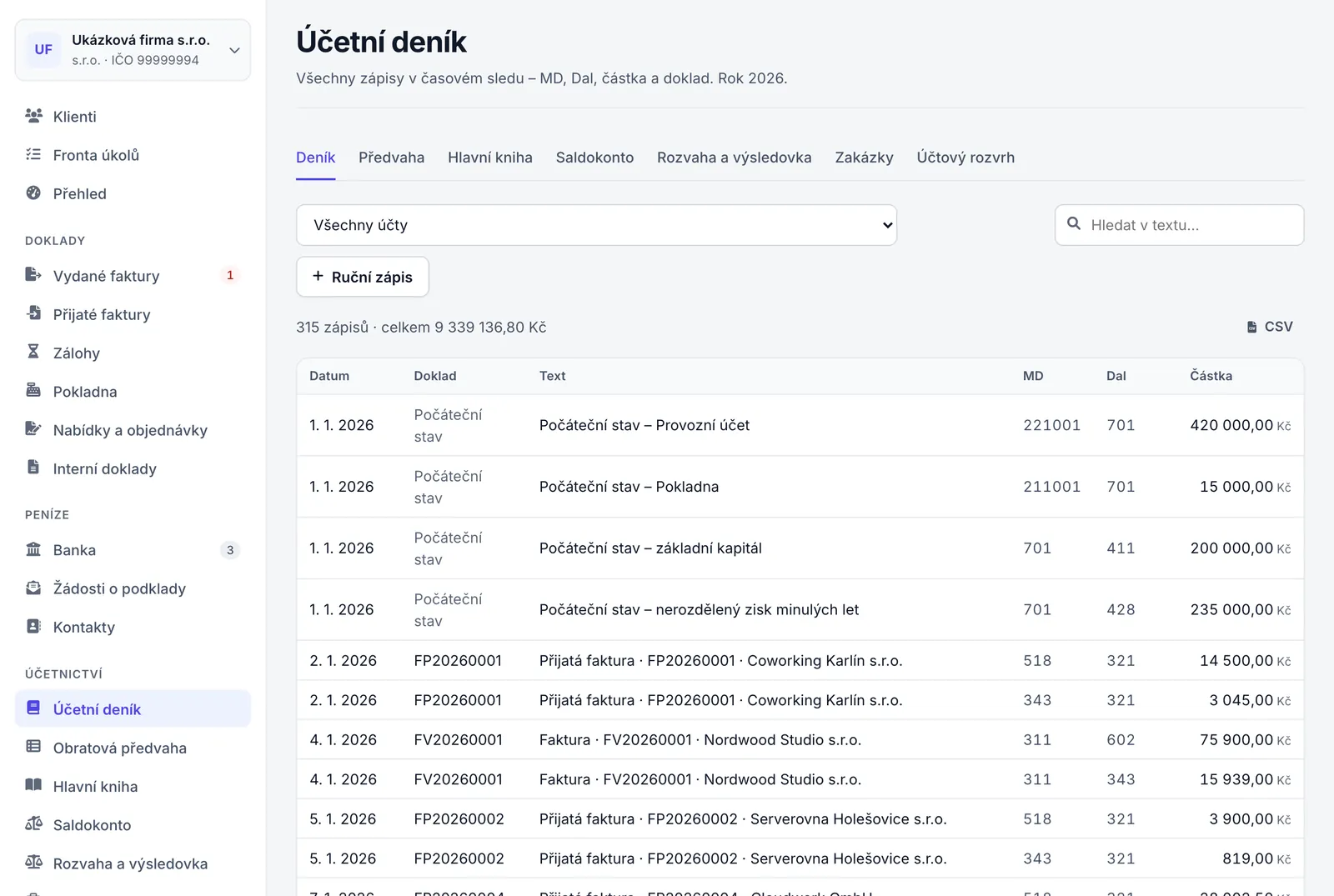Focus the Hledat v textu search field

(x=1179, y=225)
